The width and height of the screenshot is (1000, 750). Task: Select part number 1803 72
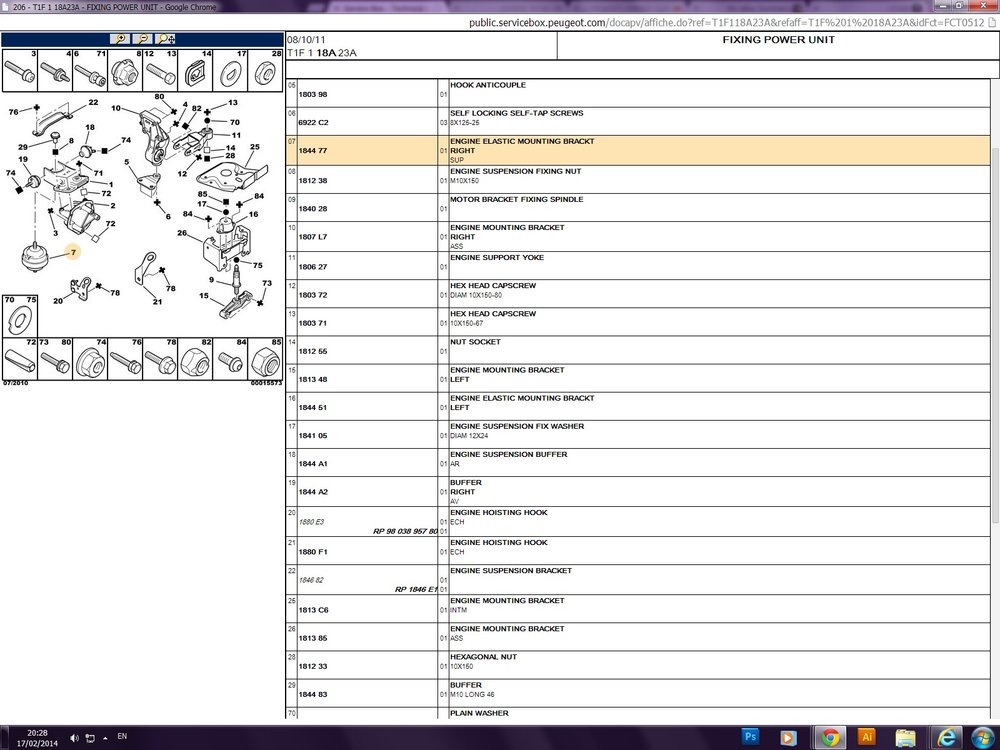click(x=312, y=295)
